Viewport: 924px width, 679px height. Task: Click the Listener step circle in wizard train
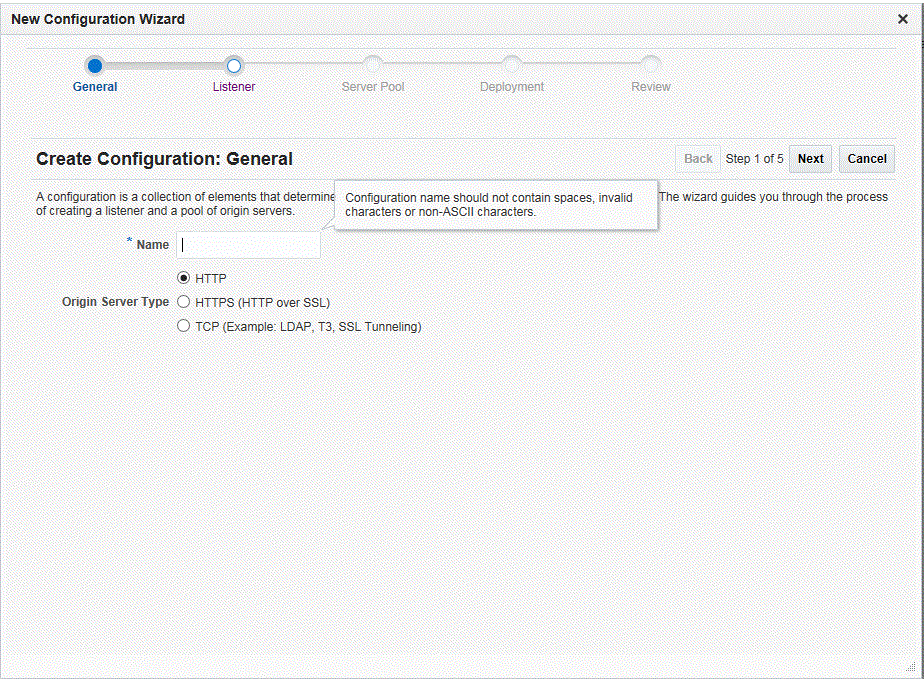[234, 65]
